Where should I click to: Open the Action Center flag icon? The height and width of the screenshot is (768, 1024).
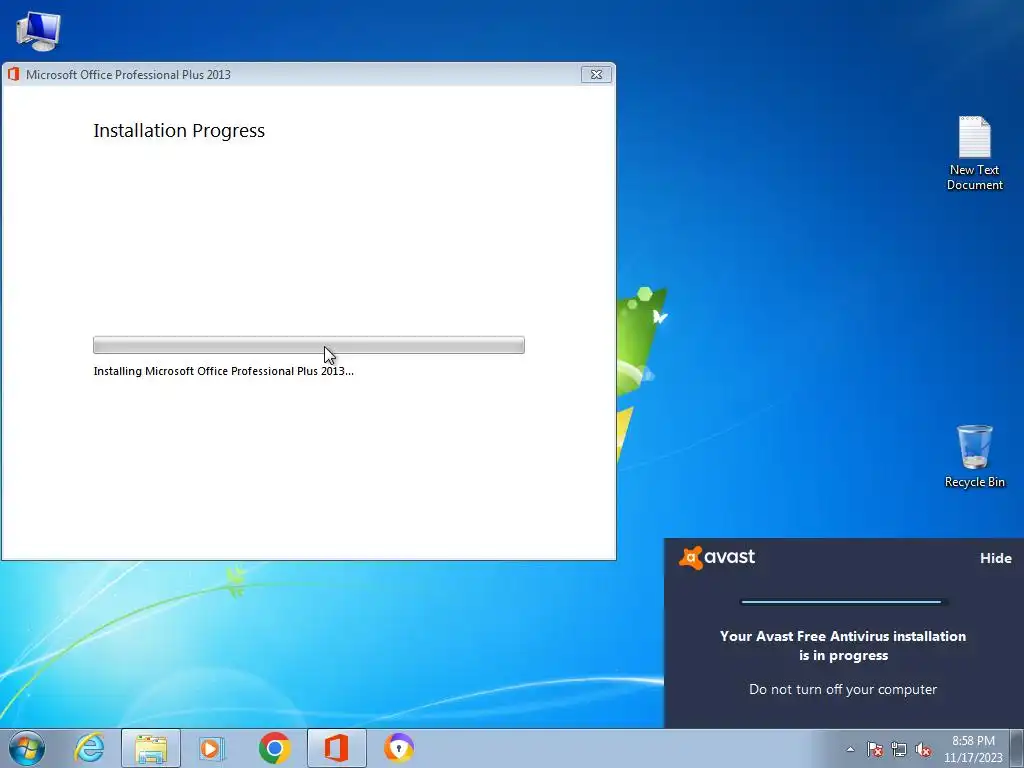[875, 749]
